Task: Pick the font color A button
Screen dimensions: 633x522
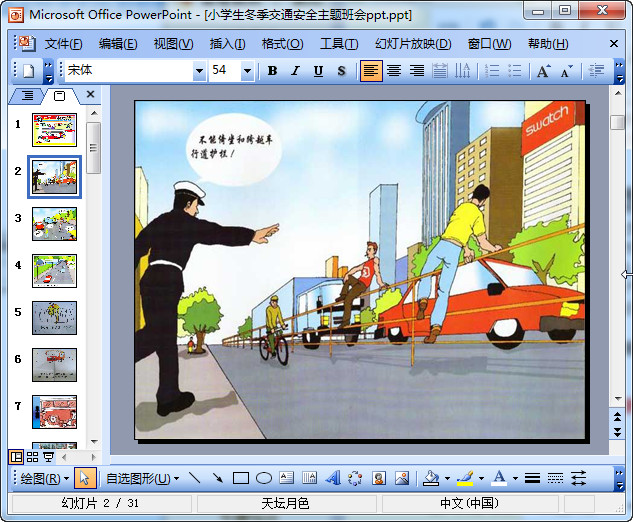Action: (x=498, y=478)
